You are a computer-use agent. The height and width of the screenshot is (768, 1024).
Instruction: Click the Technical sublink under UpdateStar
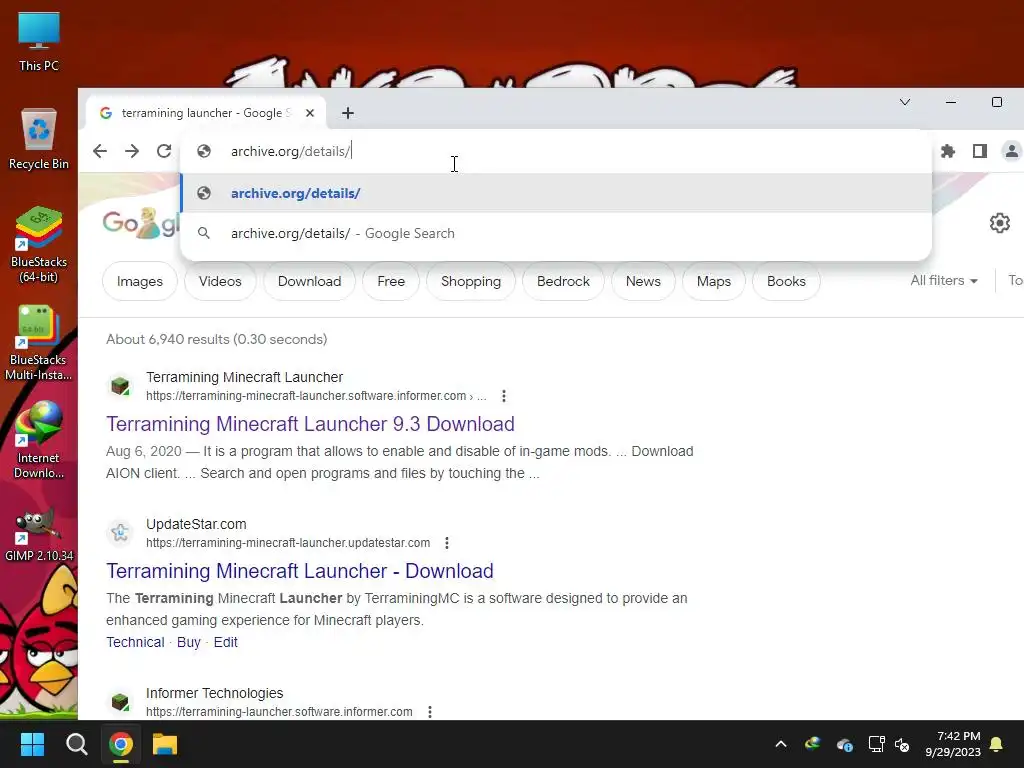point(135,642)
